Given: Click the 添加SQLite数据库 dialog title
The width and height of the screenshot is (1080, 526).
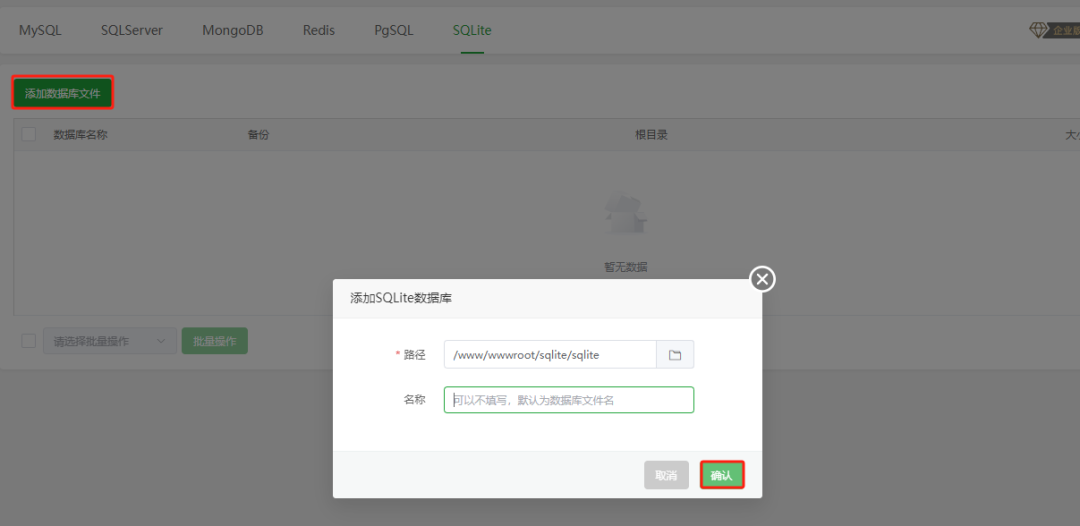Looking at the screenshot, I should click(402, 298).
